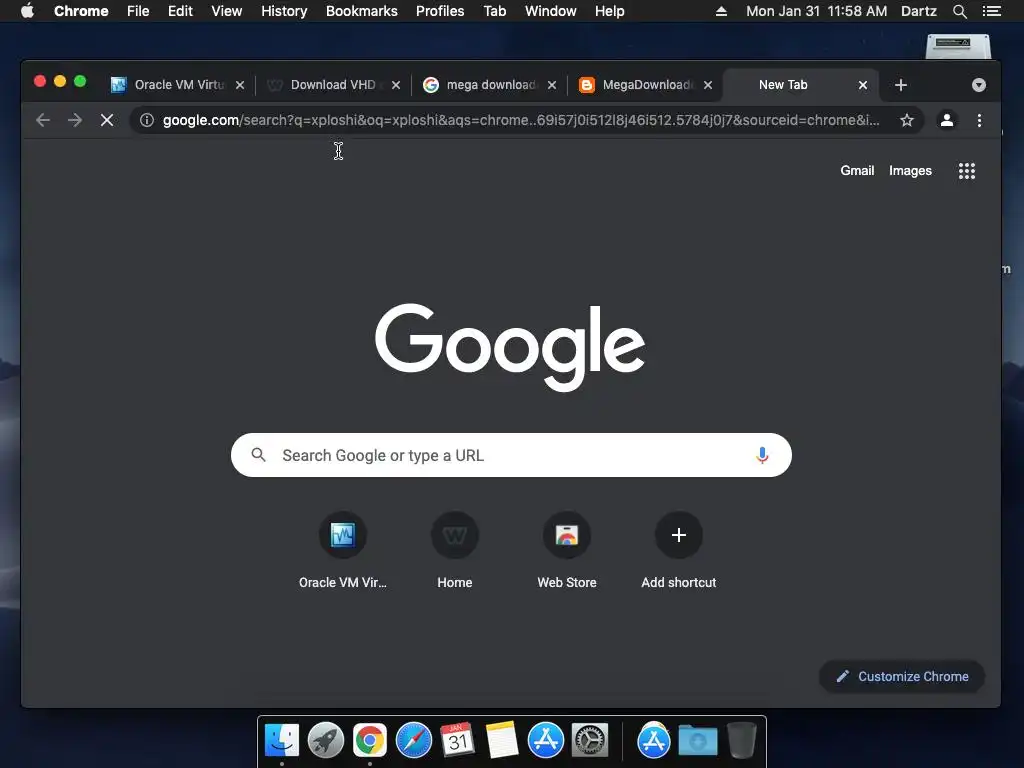Start voice search with the microphone

pyautogui.click(x=762, y=455)
